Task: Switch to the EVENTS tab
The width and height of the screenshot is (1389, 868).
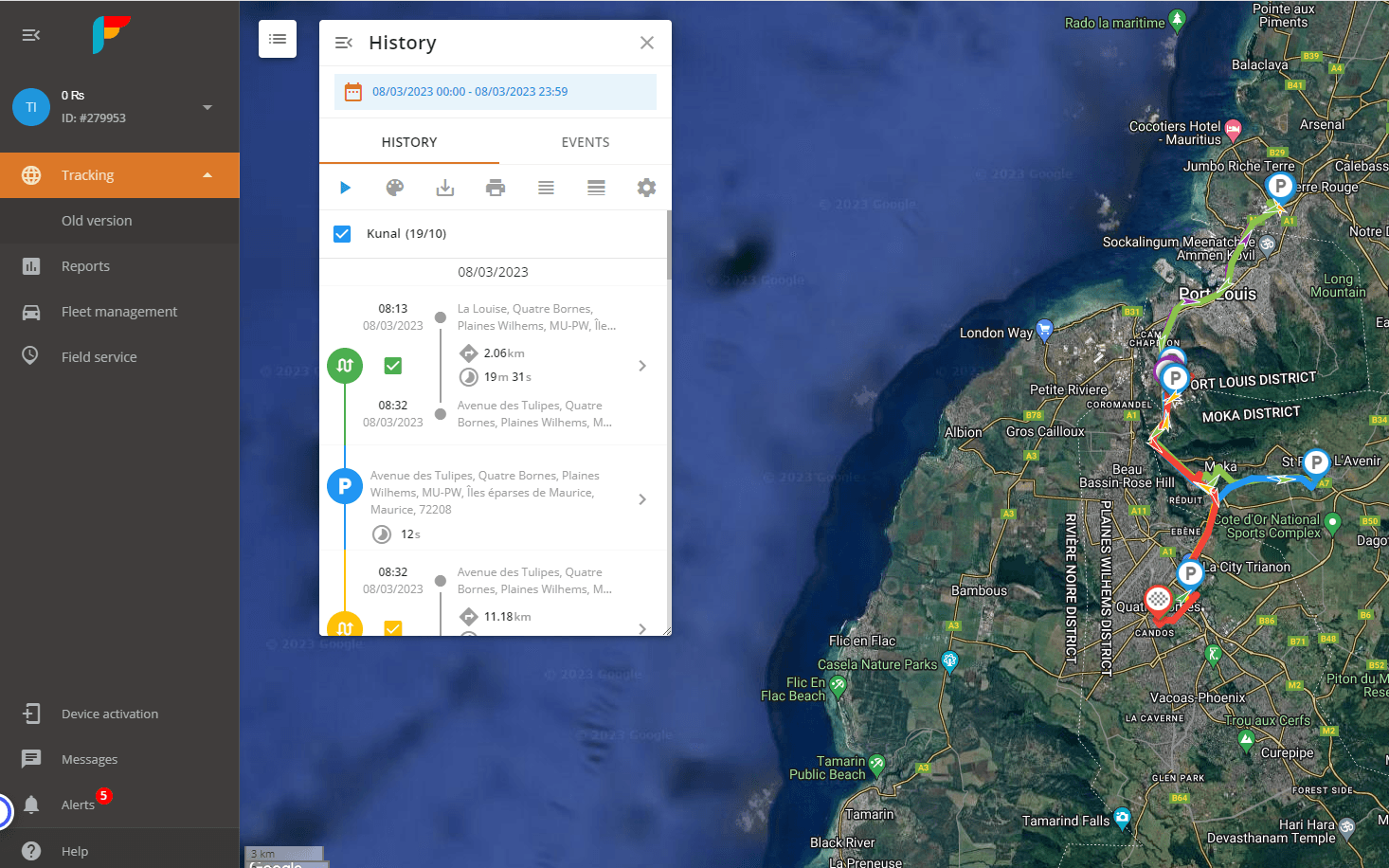Action: coord(585,142)
